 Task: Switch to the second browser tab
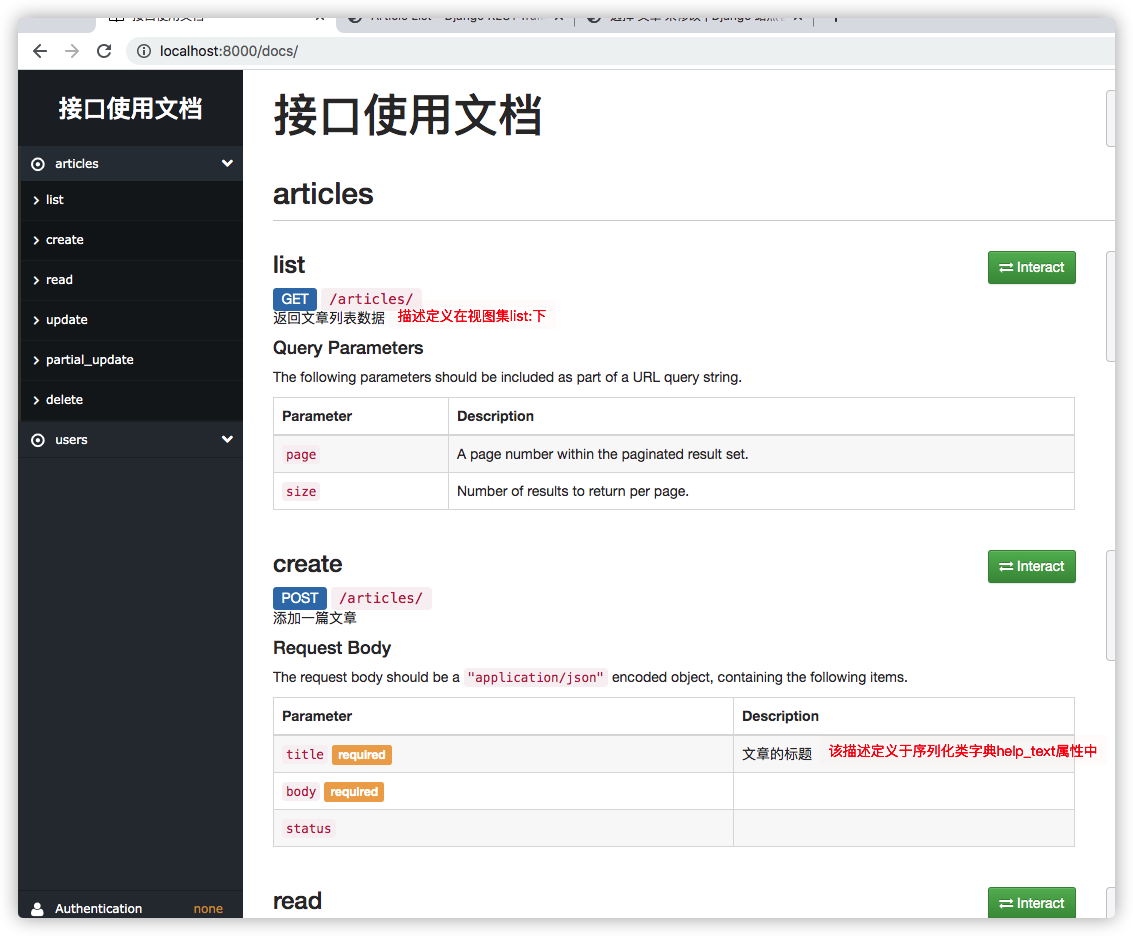point(455,17)
